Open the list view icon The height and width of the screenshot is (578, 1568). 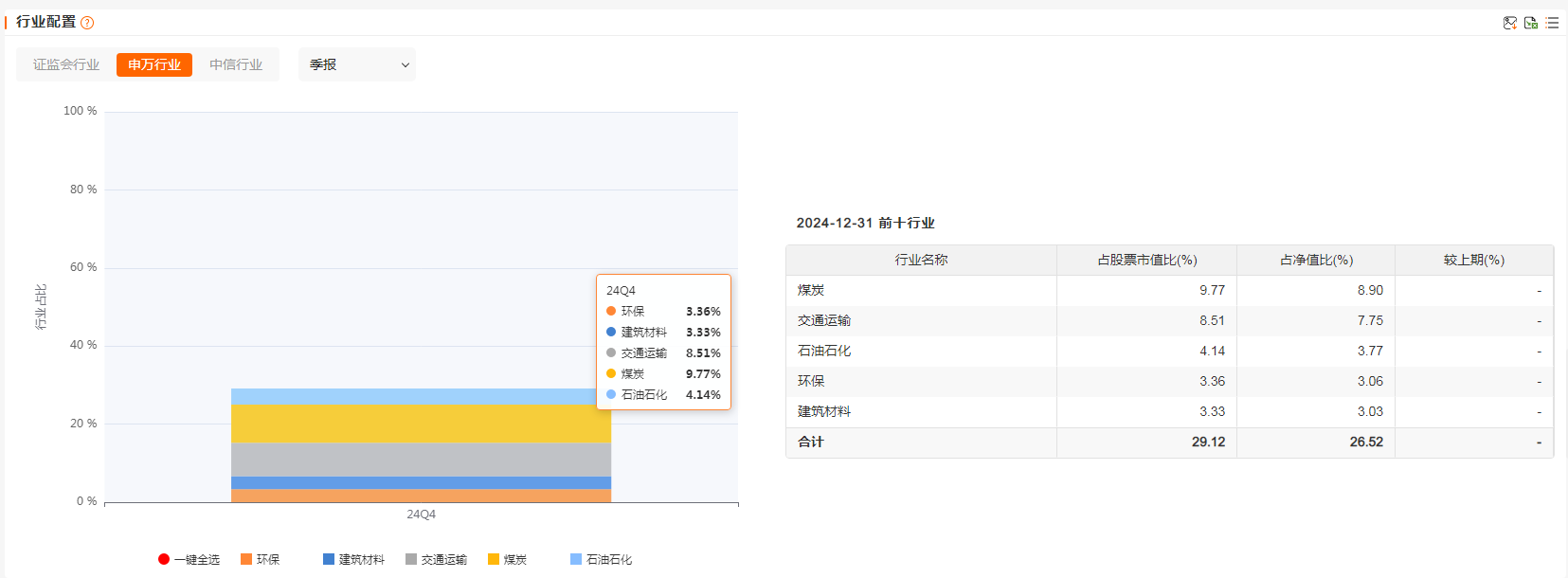coord(1552,23)
